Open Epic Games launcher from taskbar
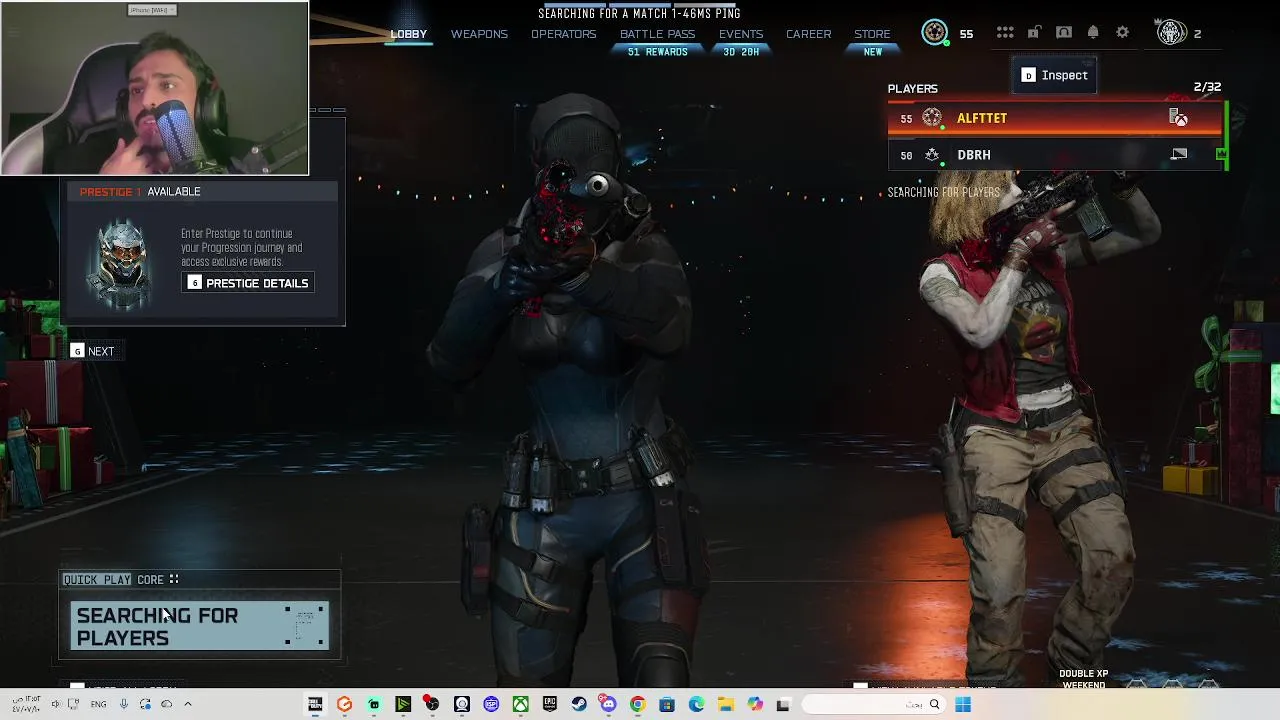This screenshot has height=720, width=1280. (x=549, y=704)
